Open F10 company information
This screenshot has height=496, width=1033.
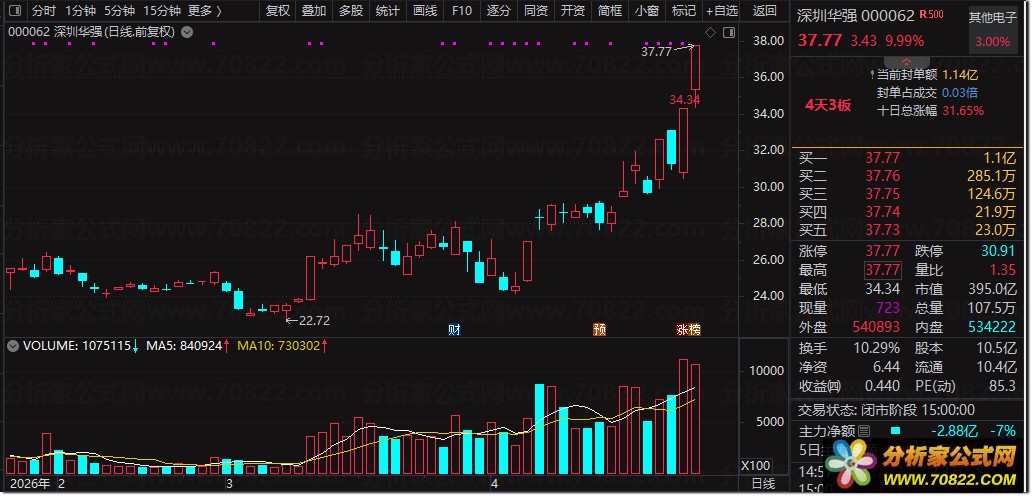[x=462, y=11]
